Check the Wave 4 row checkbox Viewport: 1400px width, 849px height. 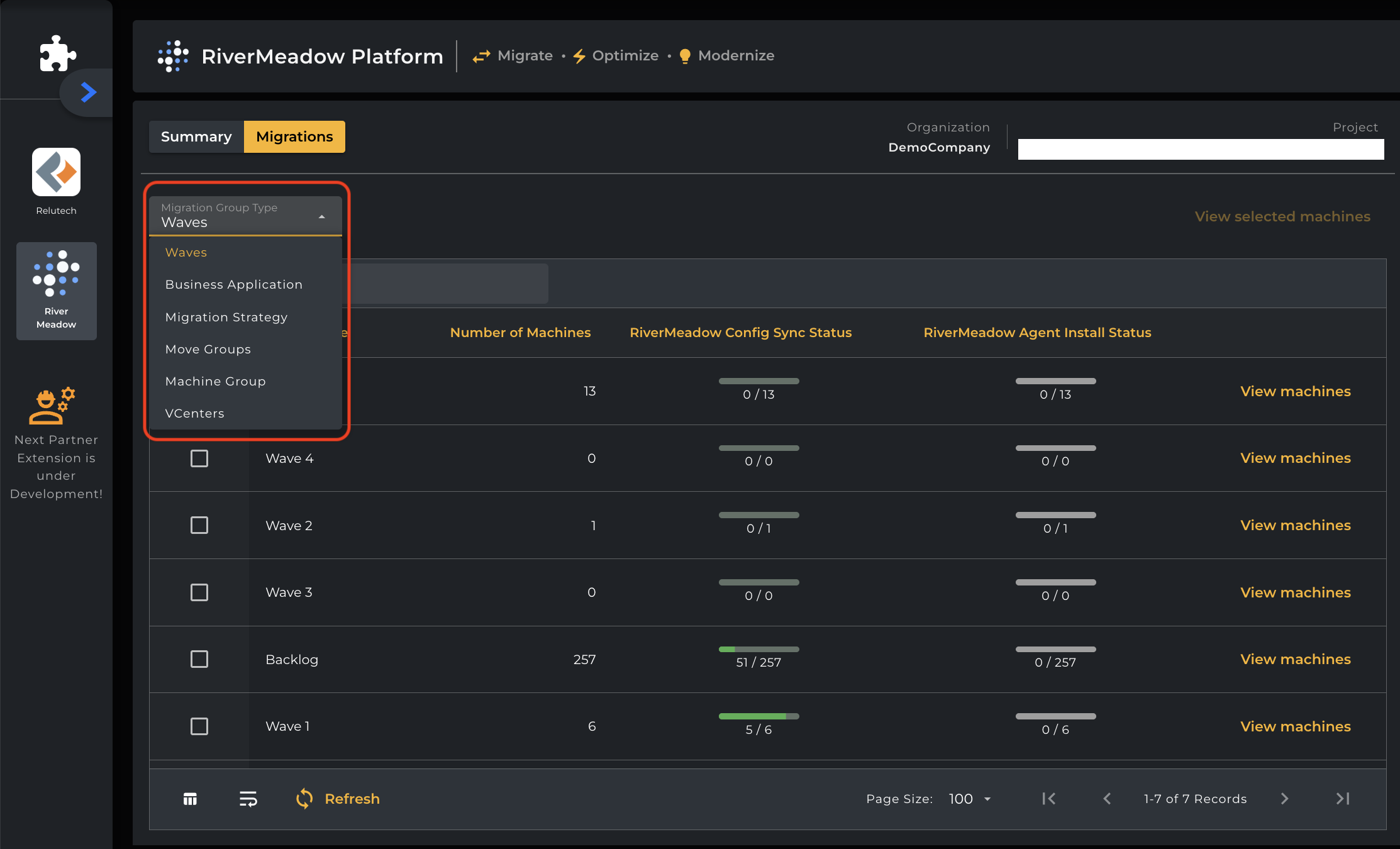coord(199,458)
